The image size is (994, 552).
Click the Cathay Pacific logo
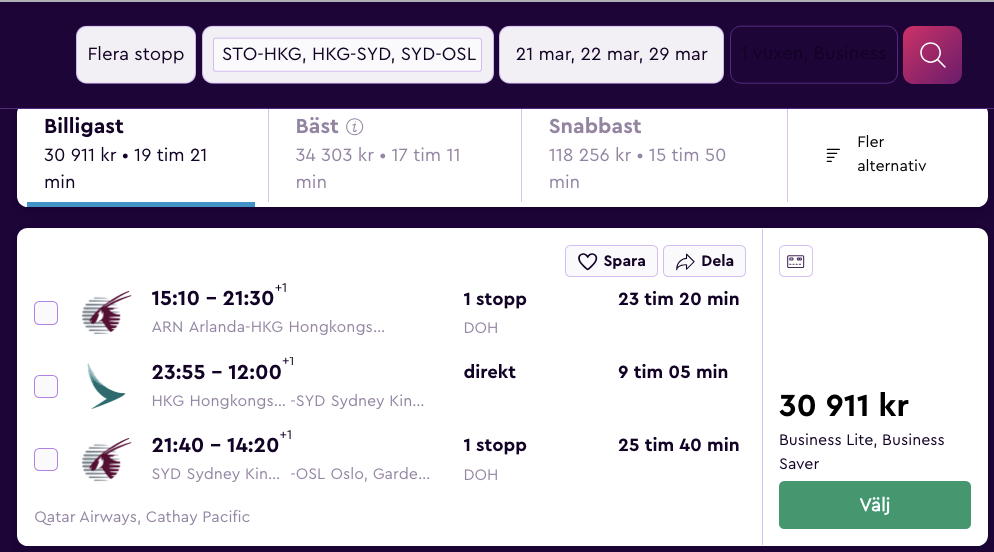click(x=106, y=385)
